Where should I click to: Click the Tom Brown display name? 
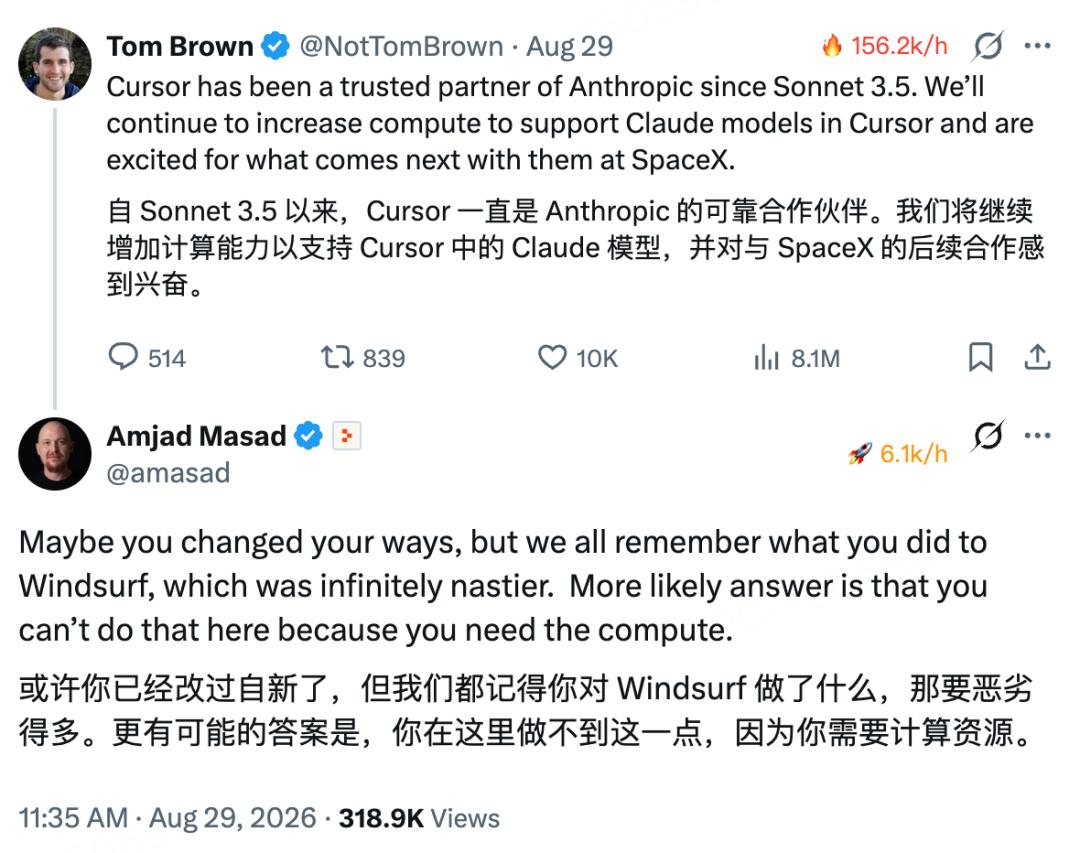[180, 46]
